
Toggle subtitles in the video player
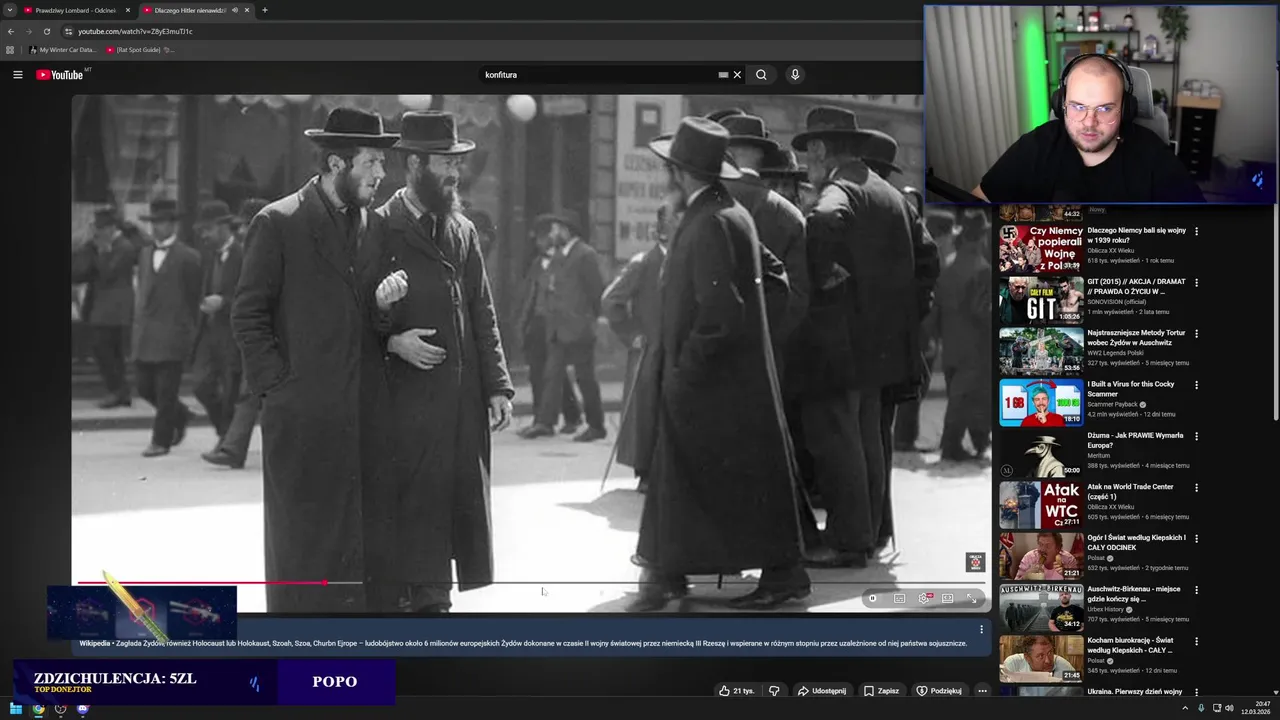click(899, 598)
